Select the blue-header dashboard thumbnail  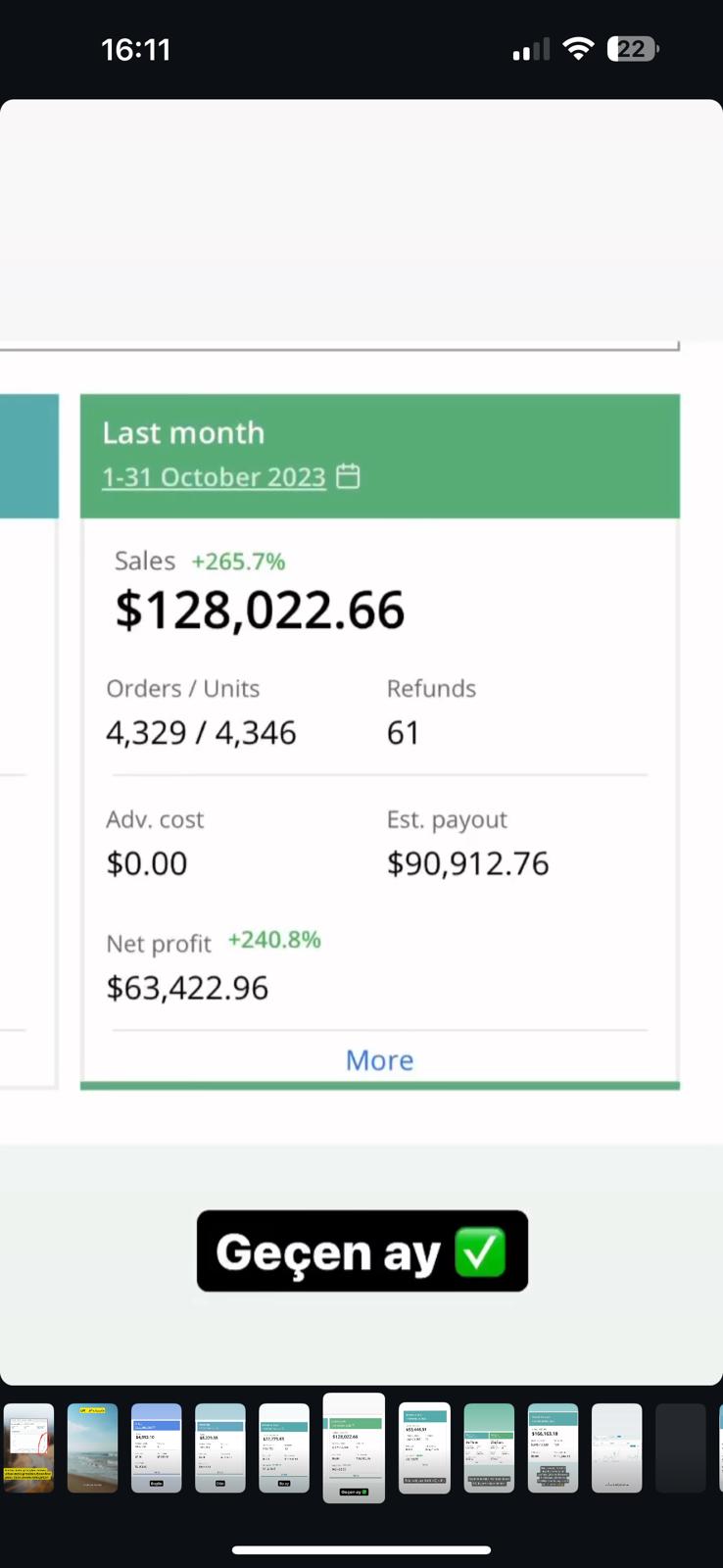(157, 1447)
